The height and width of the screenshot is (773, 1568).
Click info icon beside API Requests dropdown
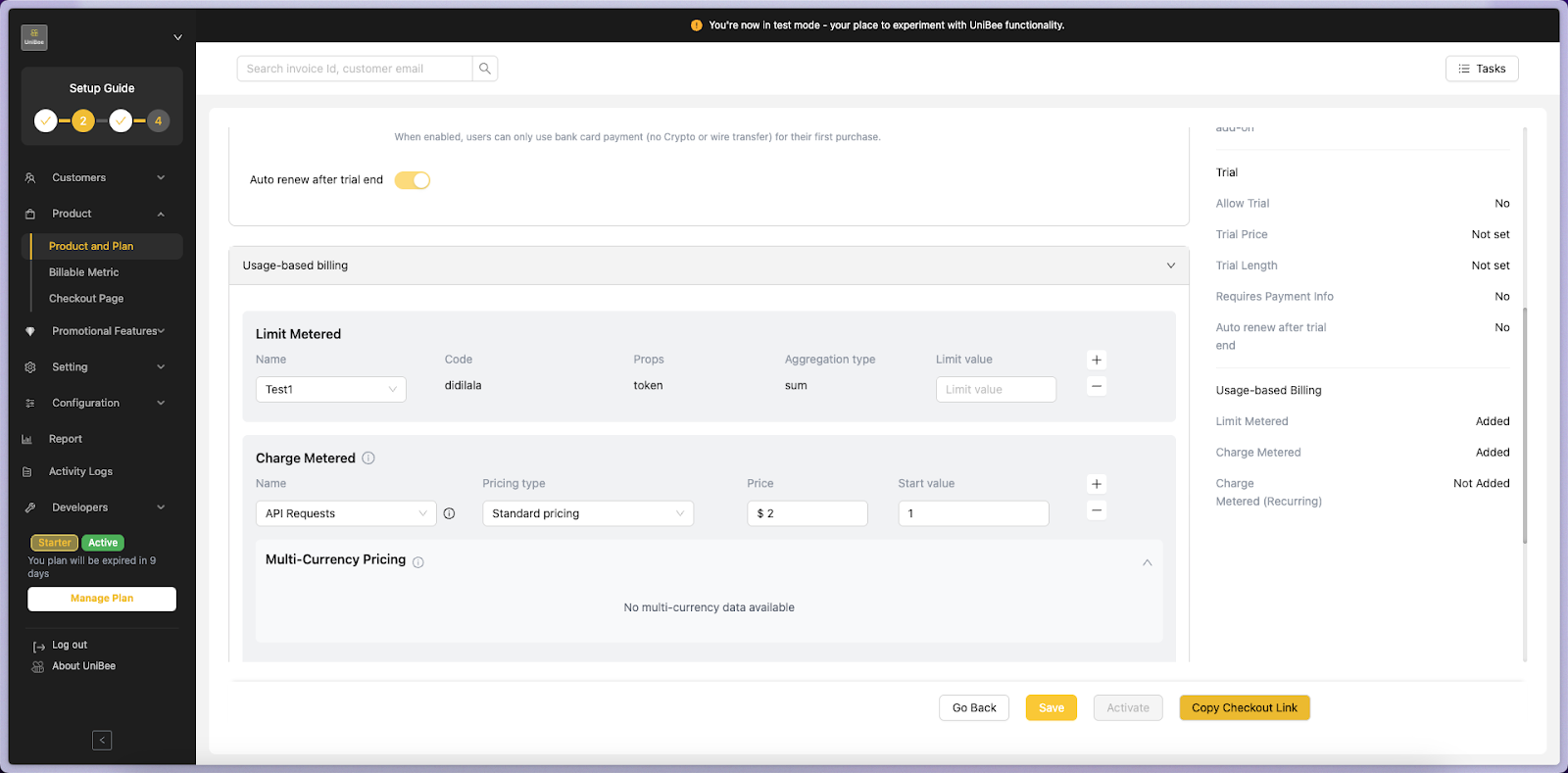pyautogui.click(x=449, y=513)
